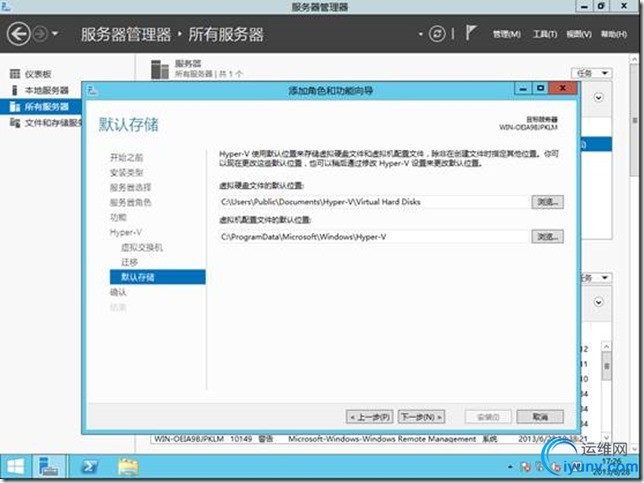Viewport: 644px width, 483px height.
Task: Open Server Manager from the taskbar
Action: (x=48, y=467)
